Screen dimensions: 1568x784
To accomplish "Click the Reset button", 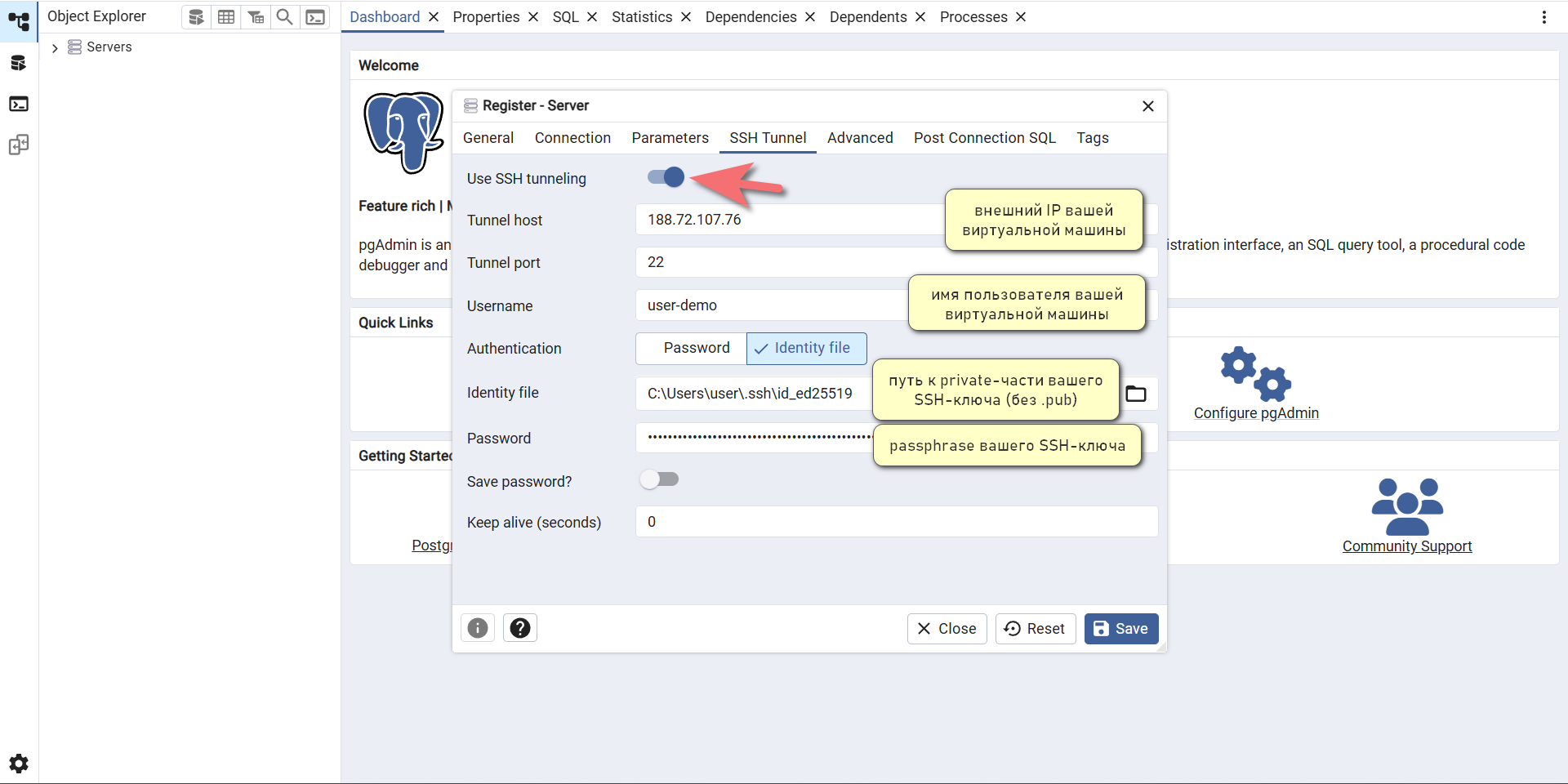I will point(1036,629).
